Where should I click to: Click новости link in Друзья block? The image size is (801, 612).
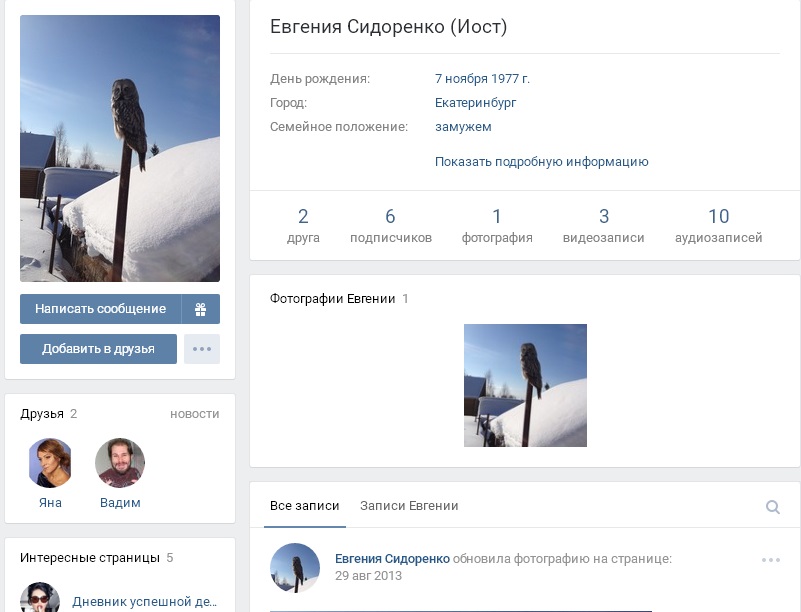click(194, 414)
